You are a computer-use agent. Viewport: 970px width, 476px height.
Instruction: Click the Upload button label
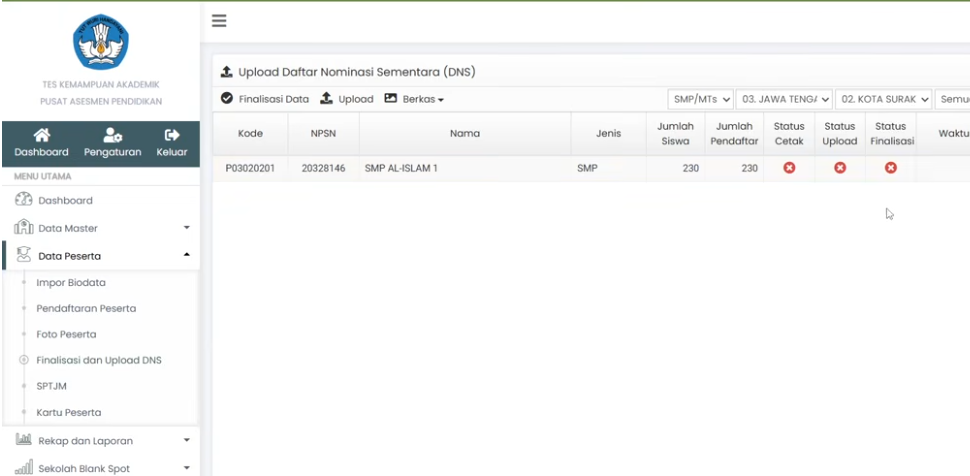(x=356, y=99)
